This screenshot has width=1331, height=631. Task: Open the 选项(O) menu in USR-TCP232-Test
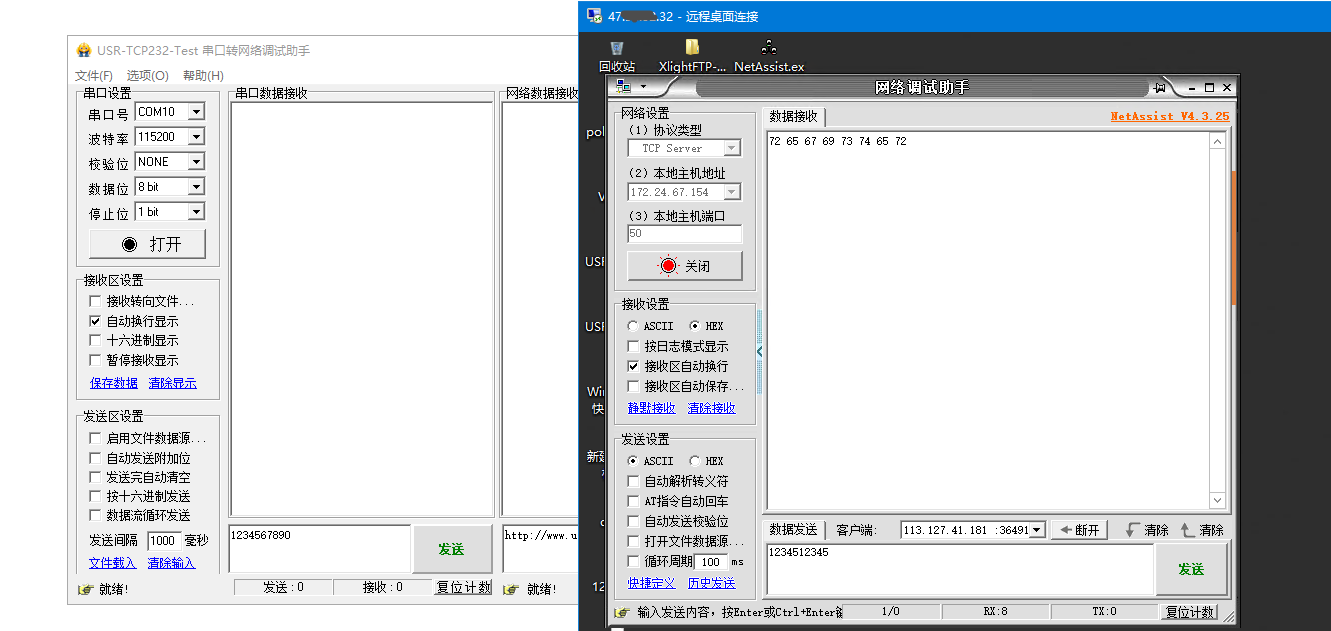click(x=147, y=76)
